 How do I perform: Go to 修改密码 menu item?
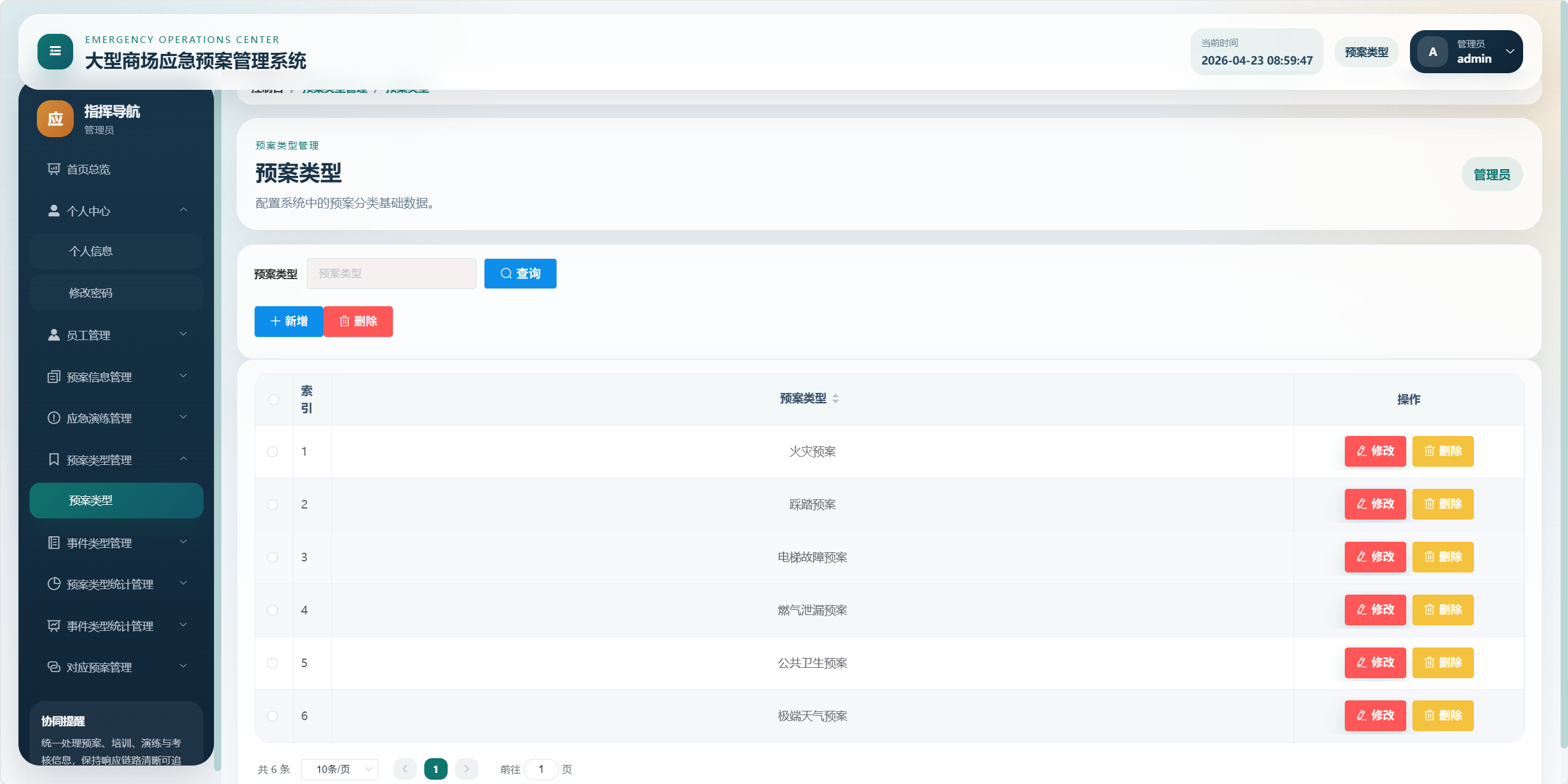91,293
